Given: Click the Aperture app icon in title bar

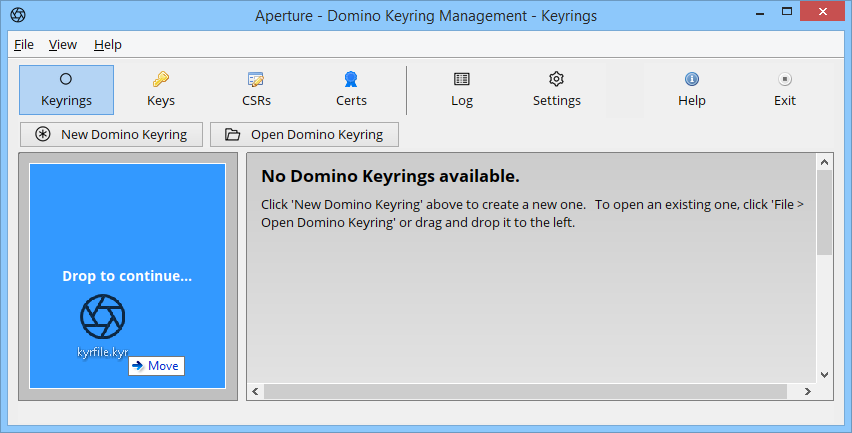Looking at the screenshot, I should pyautogui.click(x=18, y=15).
